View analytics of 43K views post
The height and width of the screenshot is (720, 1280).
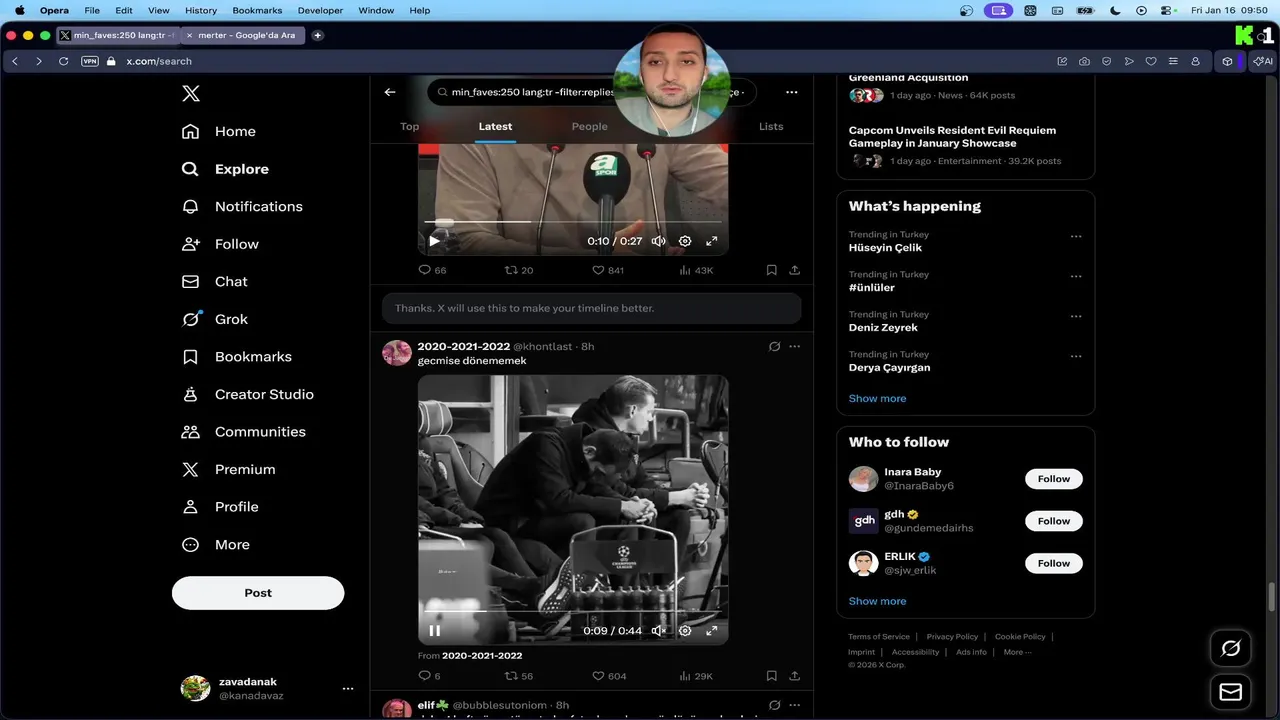point(696,270)
